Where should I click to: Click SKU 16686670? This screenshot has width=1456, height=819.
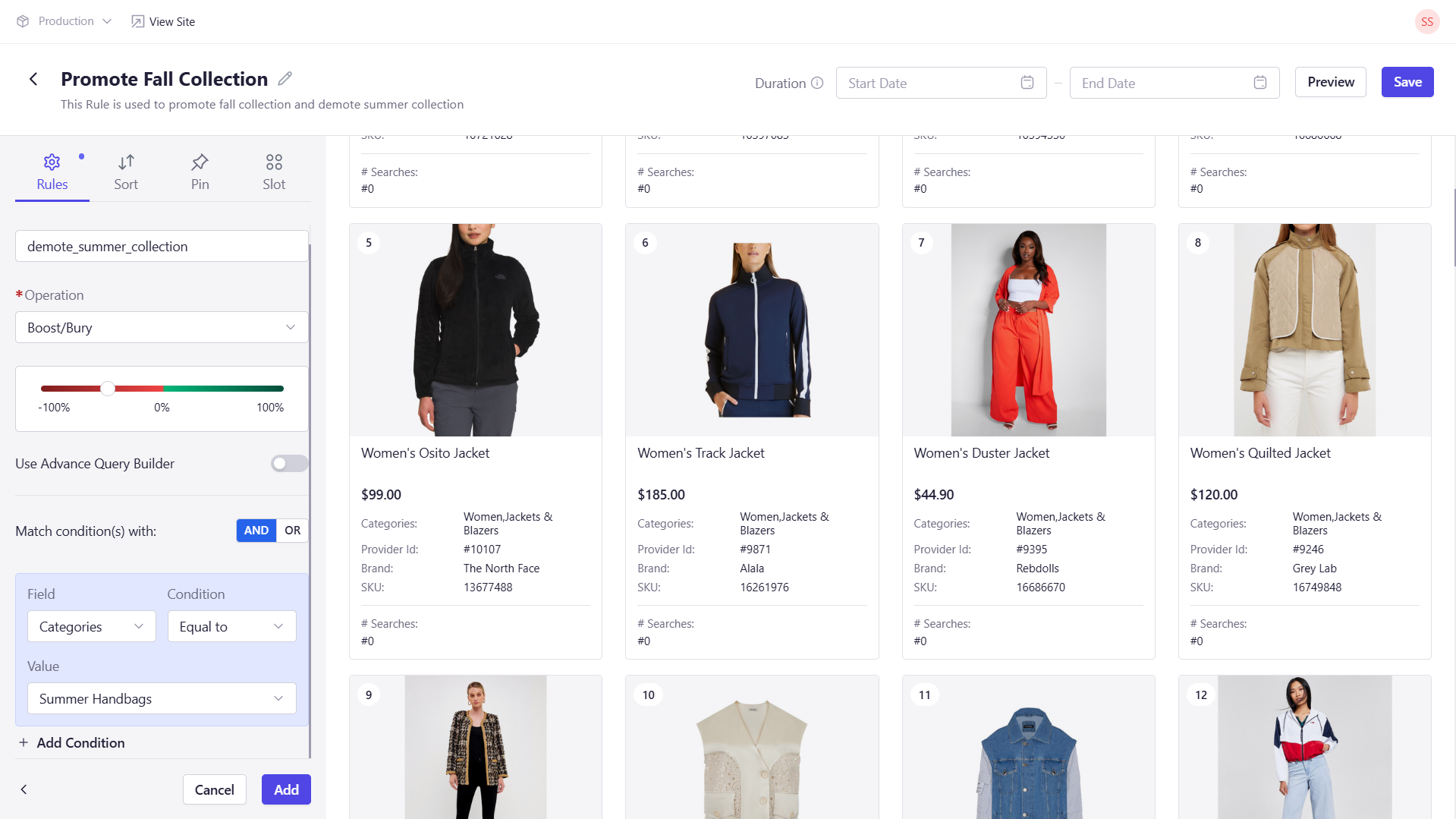[x=1040, y=587]
